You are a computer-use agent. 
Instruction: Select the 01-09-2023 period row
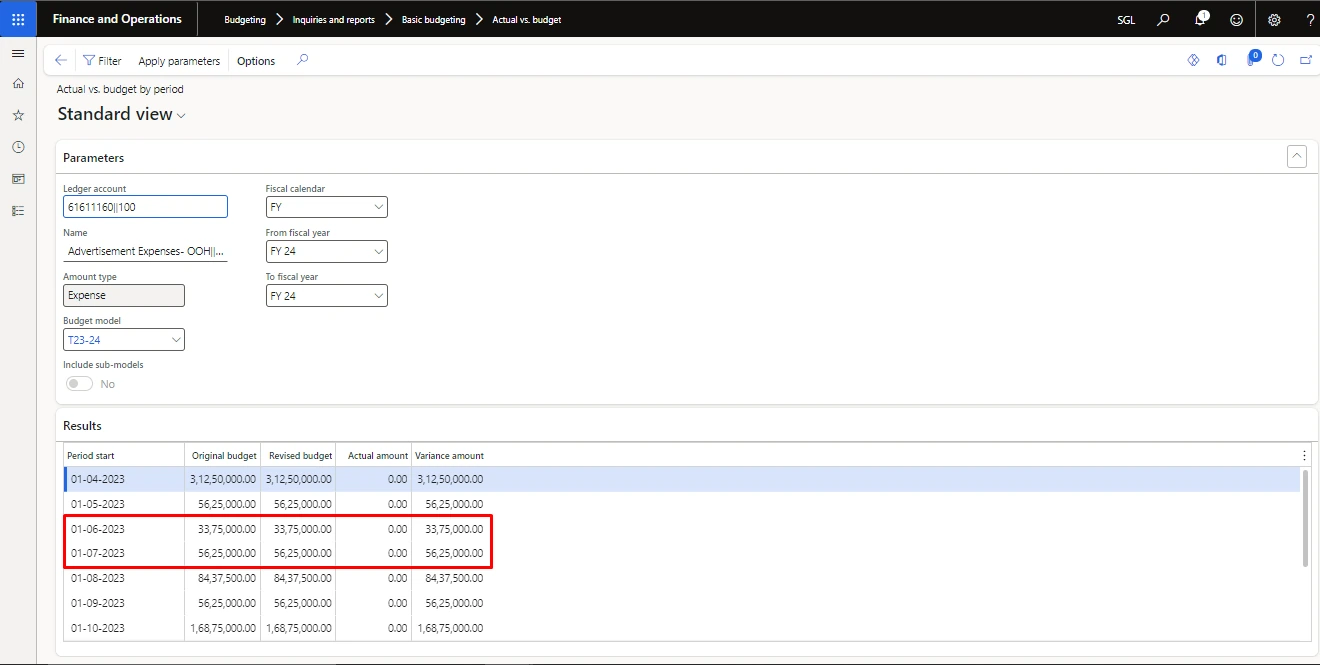pyautogui.click(x=682, y=603)
